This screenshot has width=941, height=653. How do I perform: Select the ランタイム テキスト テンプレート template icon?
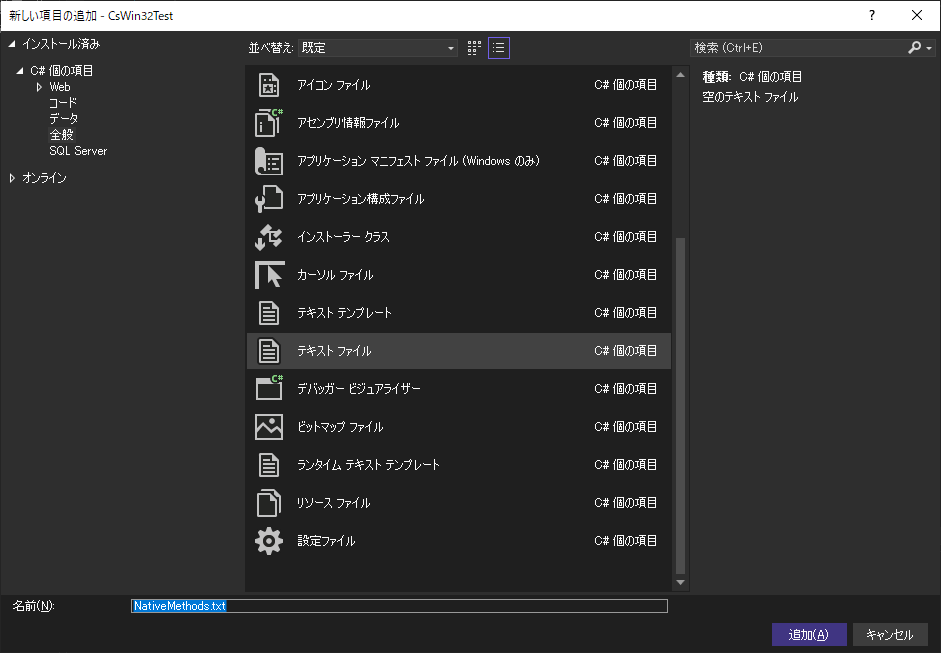tap(270, 464)
